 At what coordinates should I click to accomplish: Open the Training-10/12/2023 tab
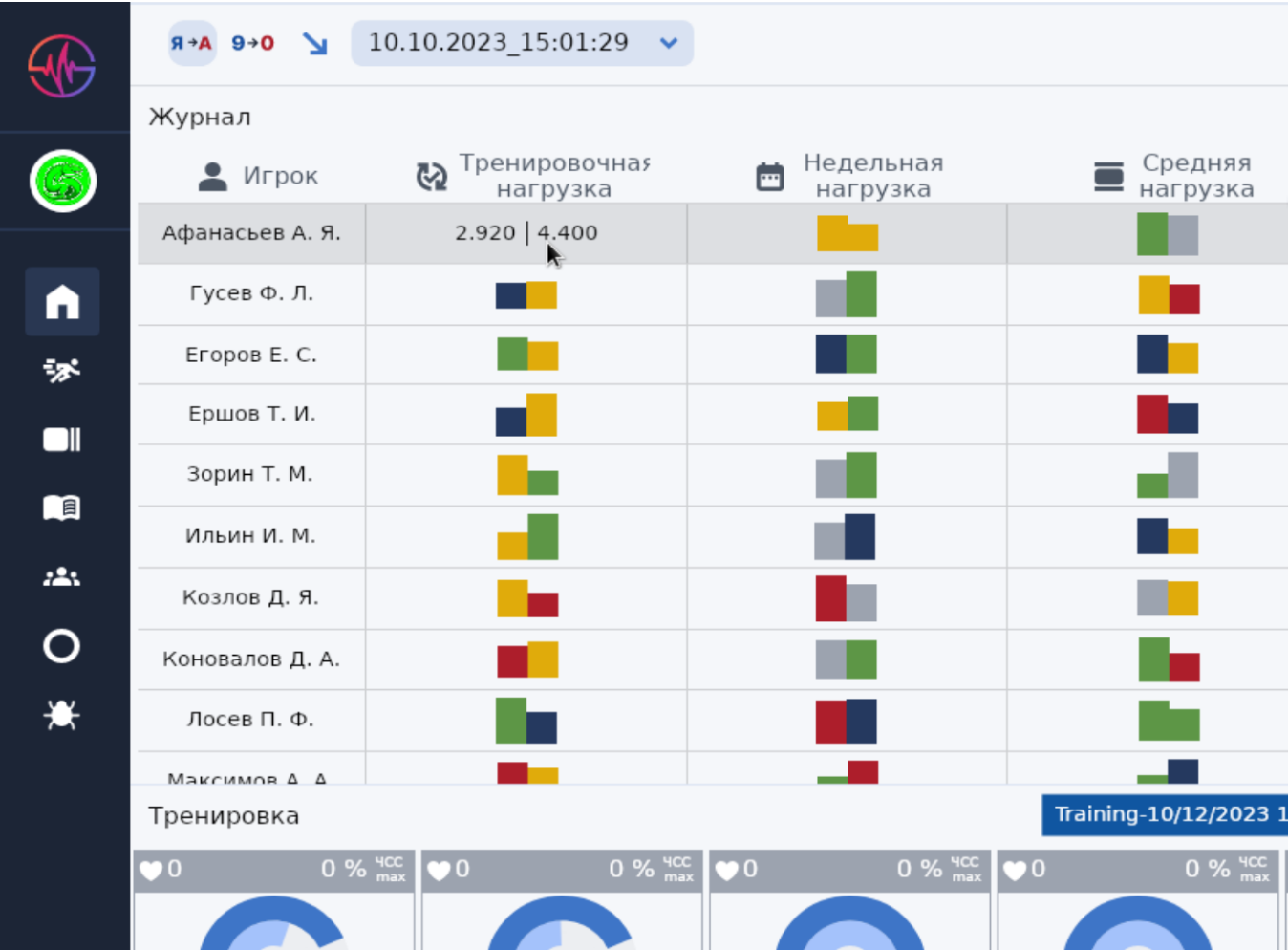pyautogui.click(x=1165, y=815)
